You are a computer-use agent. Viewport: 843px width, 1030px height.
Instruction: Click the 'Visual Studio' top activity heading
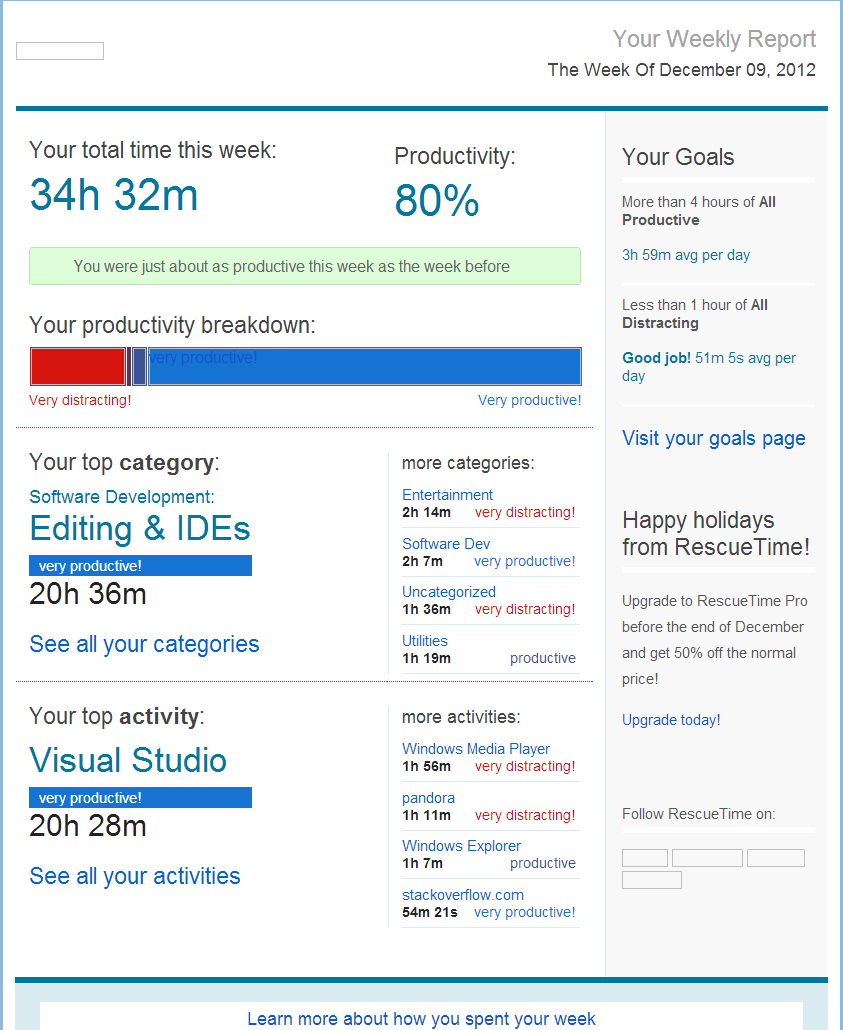click(128, 760)
